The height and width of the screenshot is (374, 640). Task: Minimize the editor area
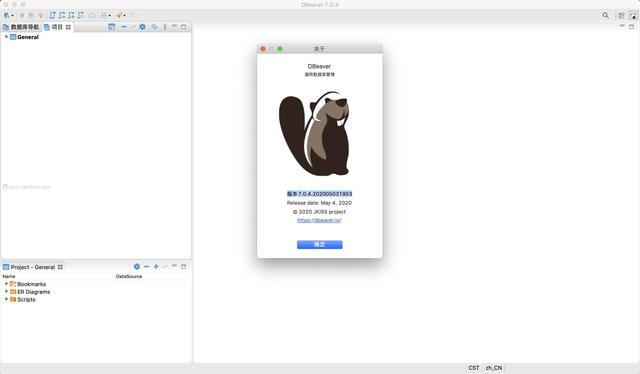[x=622, y=26]
